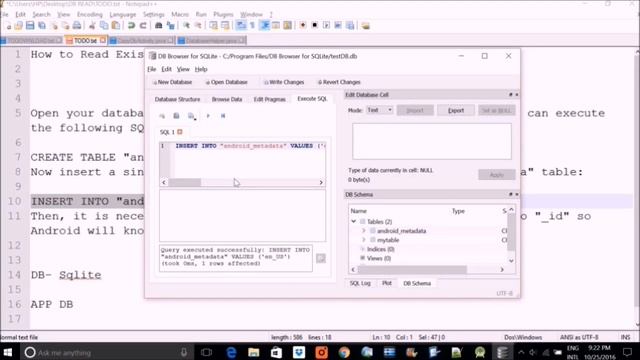Click the Cortana 'Ask me anything' search box

click(x=107, y=352)
